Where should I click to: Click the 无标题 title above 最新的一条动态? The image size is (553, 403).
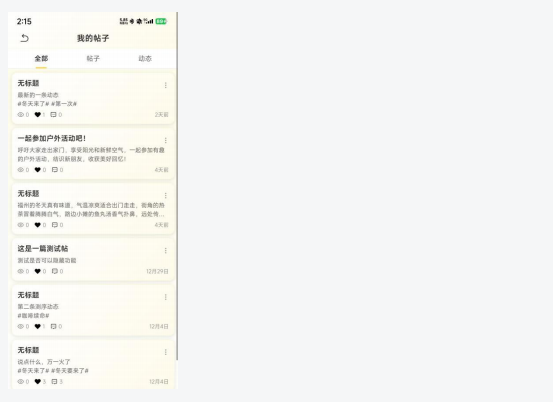[28, 83]
